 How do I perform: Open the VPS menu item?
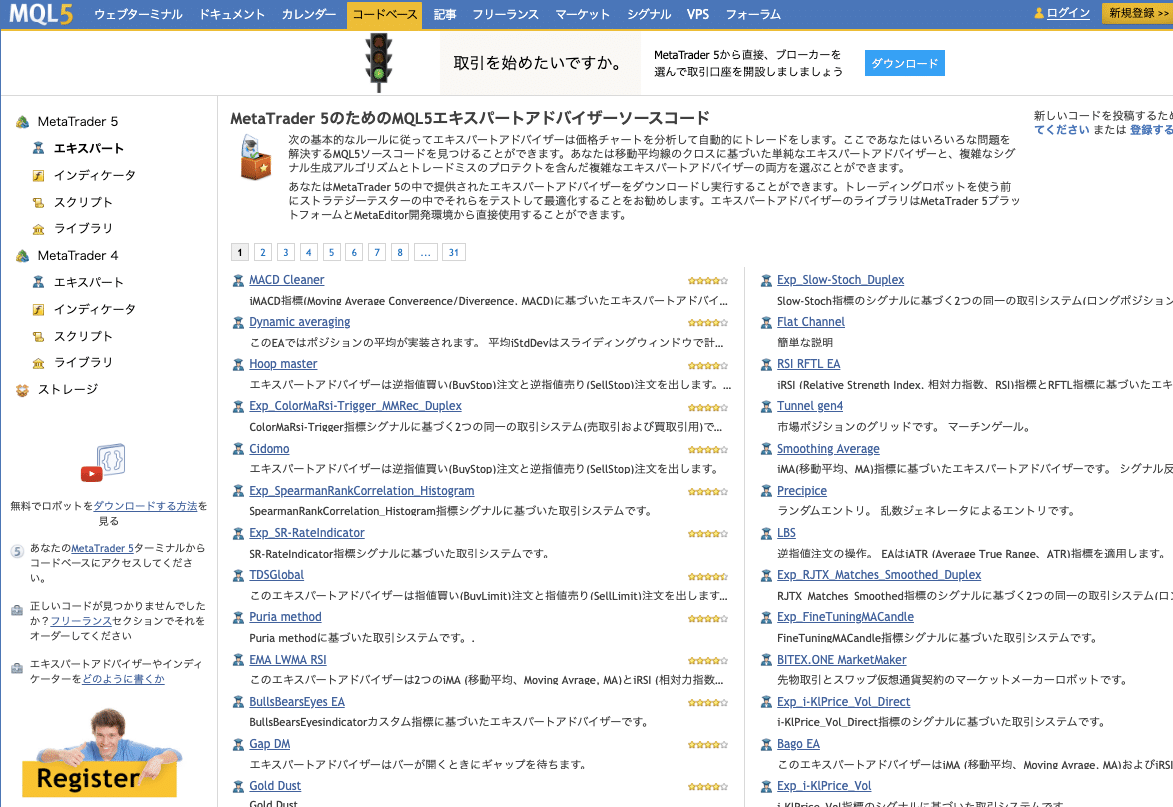(x=698, y=14)
